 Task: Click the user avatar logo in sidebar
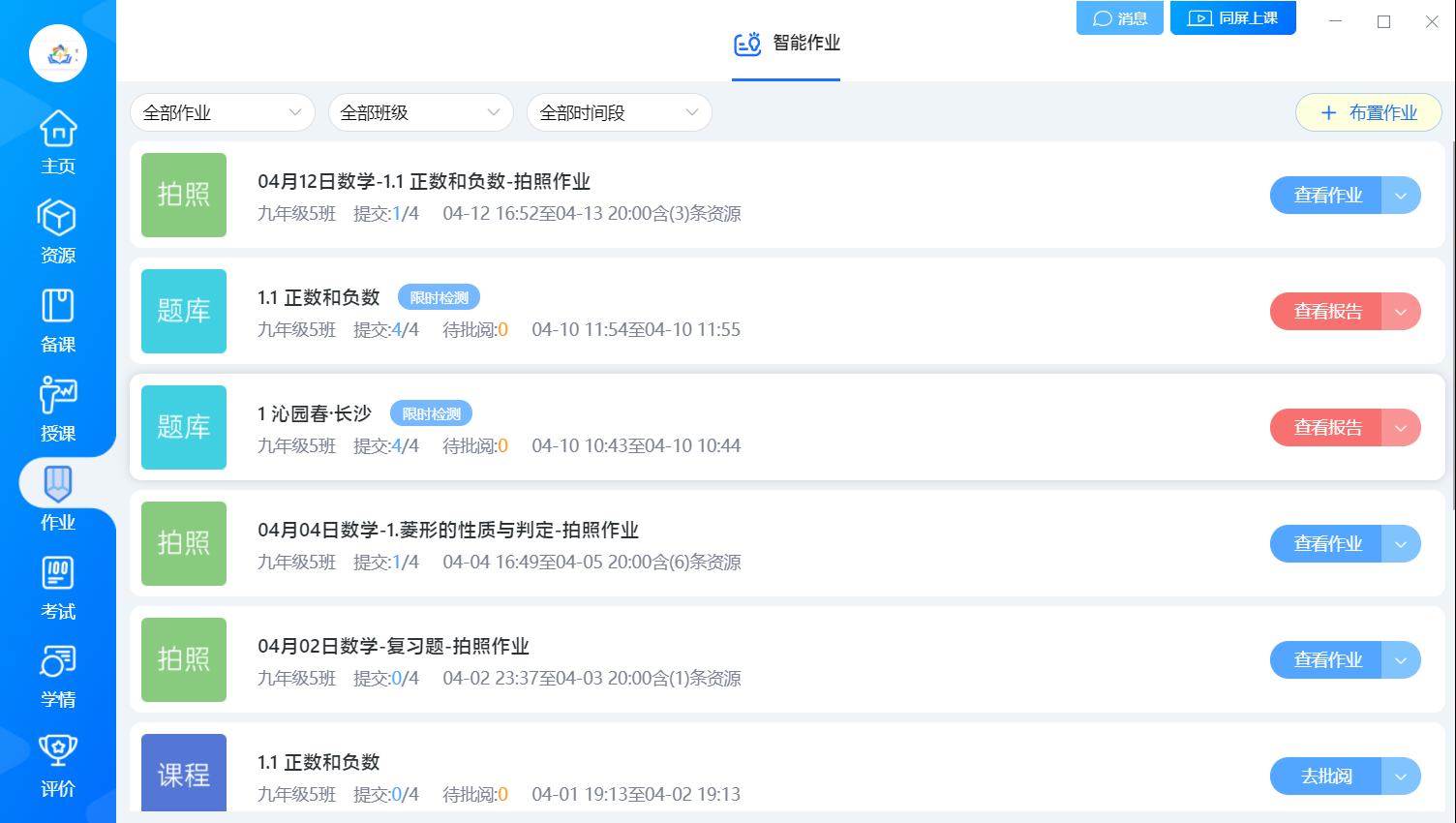click(x=58, y=53)
